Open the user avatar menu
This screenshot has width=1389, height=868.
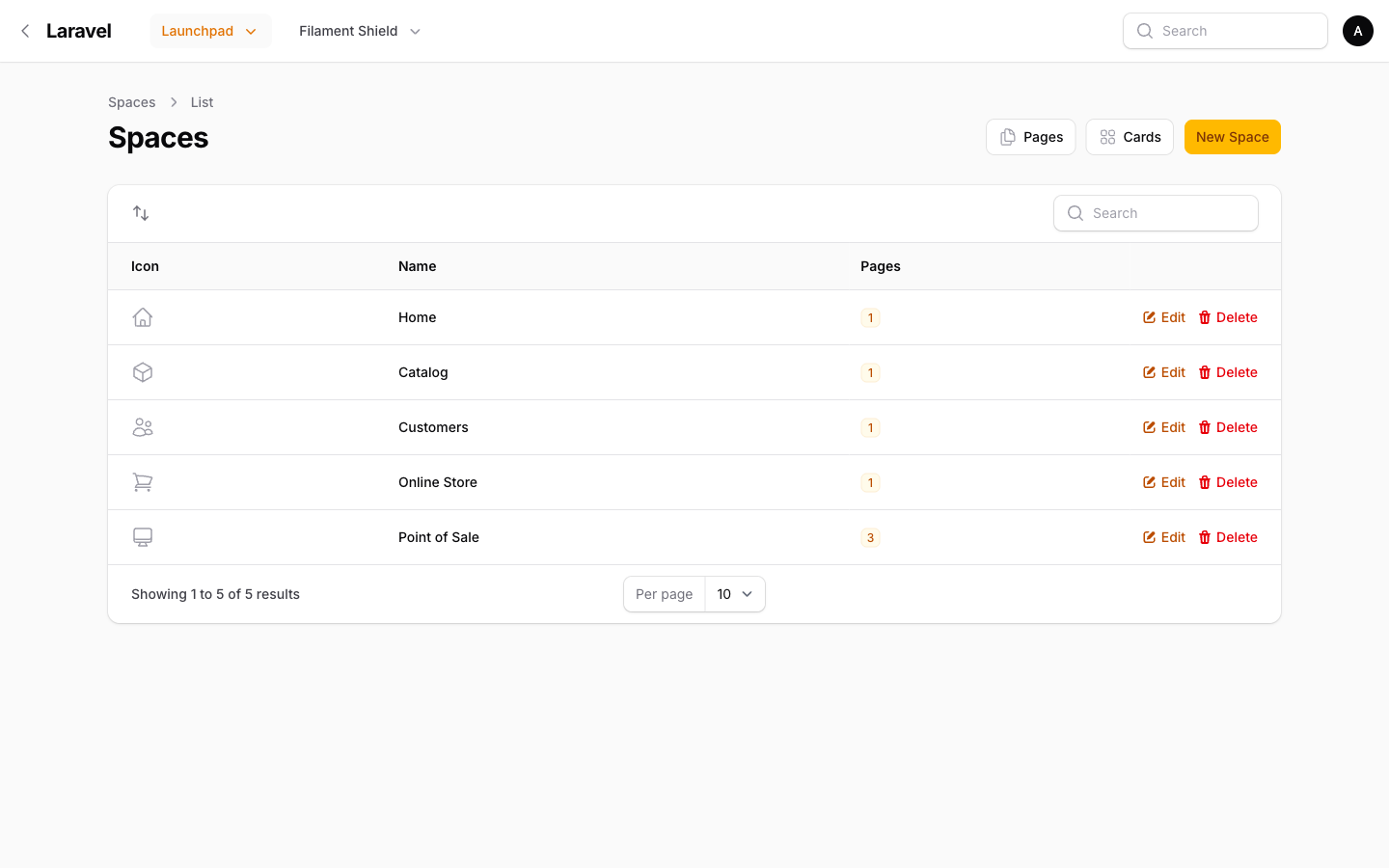(1358, 31)
